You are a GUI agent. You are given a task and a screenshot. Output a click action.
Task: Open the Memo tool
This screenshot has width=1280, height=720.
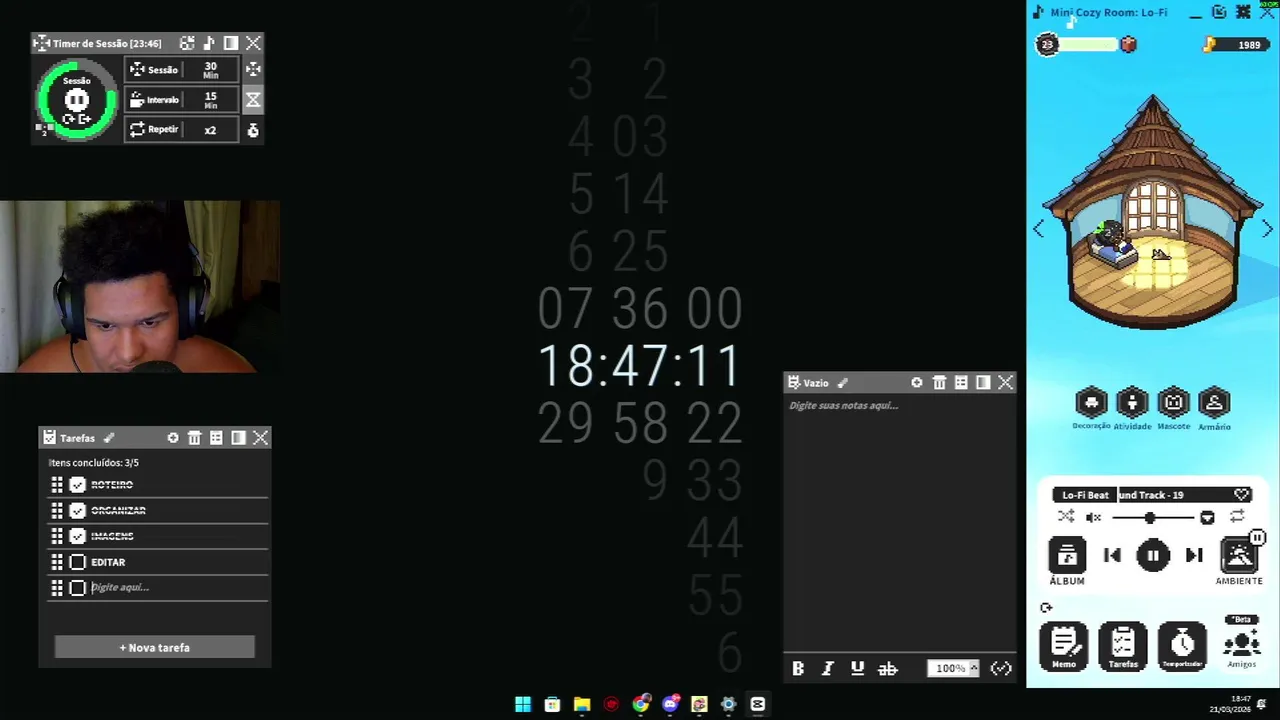(x=1064, y=646)
